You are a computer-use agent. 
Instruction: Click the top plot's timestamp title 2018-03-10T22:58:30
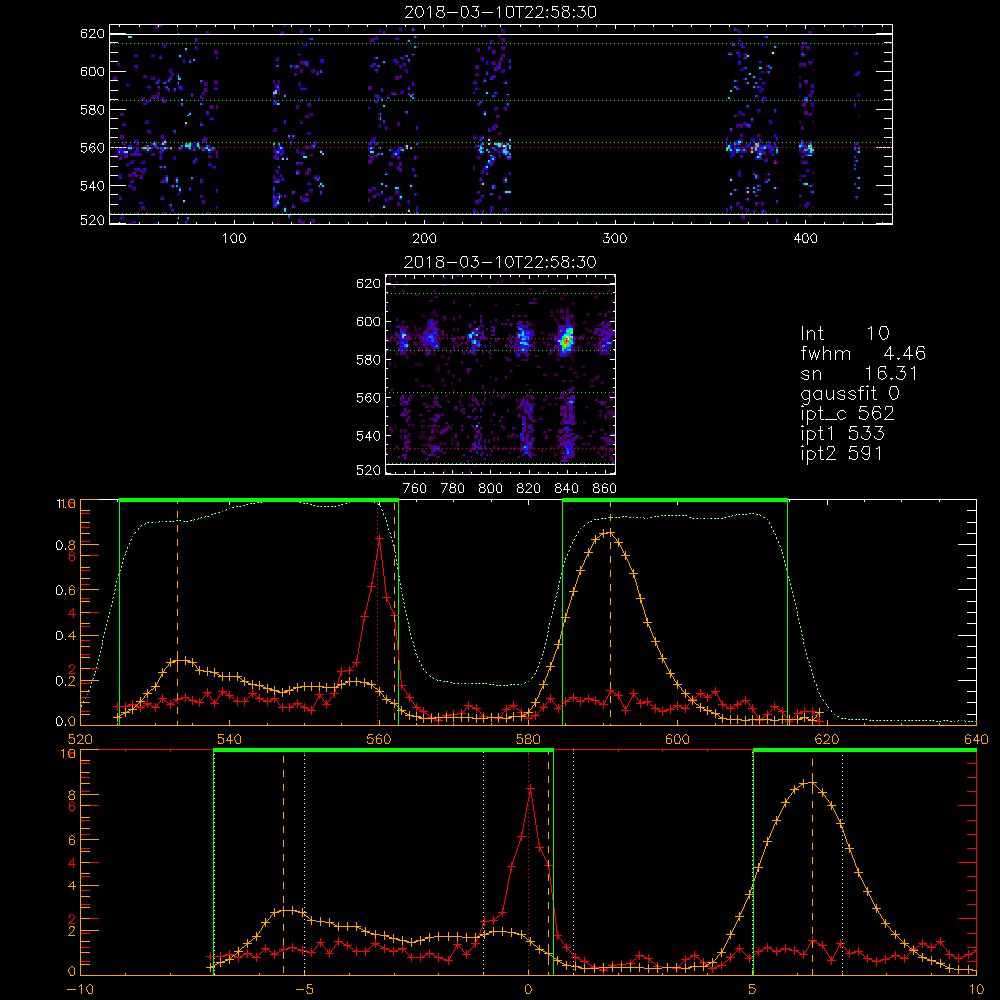click(500, 12)
